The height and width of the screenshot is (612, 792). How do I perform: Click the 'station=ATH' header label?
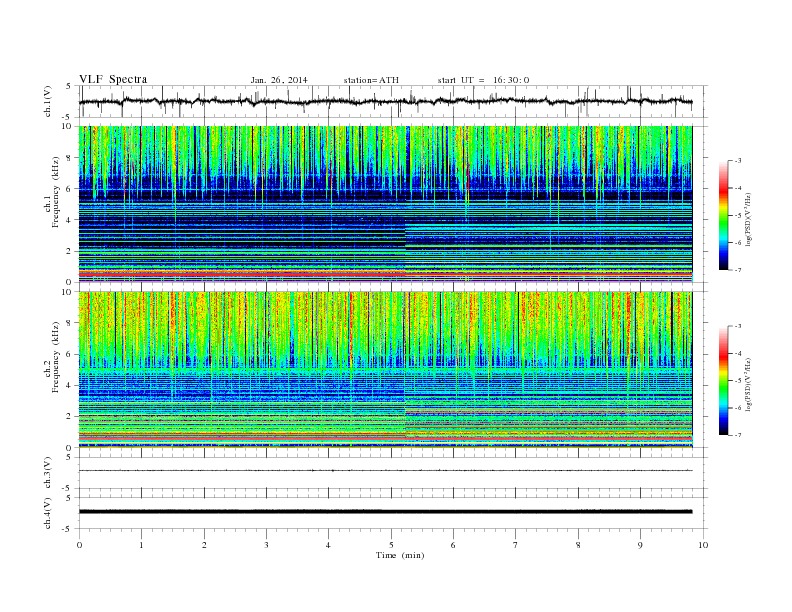point(371,80)
